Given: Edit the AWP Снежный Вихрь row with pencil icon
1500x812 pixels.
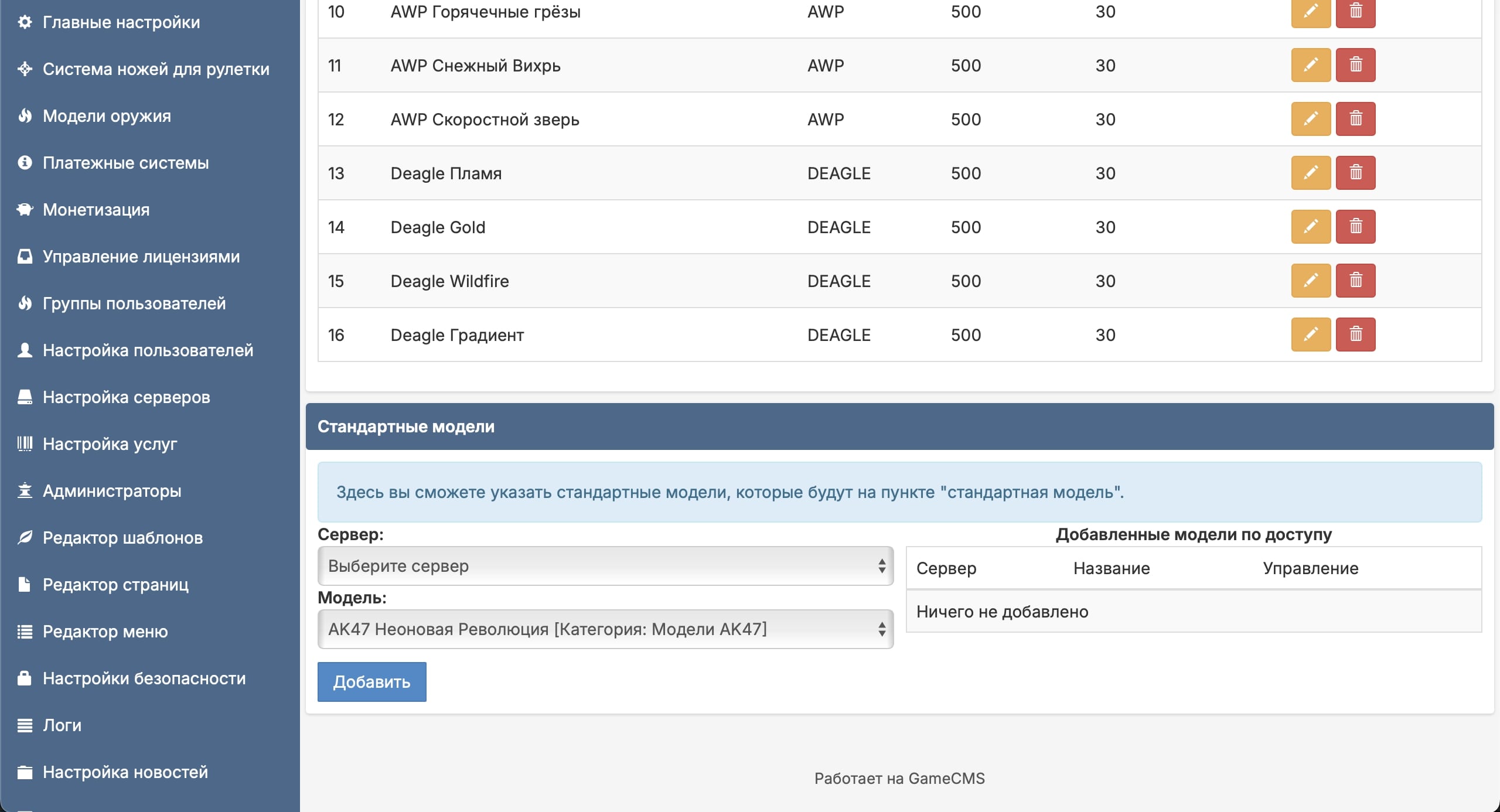Looking at the screenshot, I should pyautogui.click(x=1311, y=65).
